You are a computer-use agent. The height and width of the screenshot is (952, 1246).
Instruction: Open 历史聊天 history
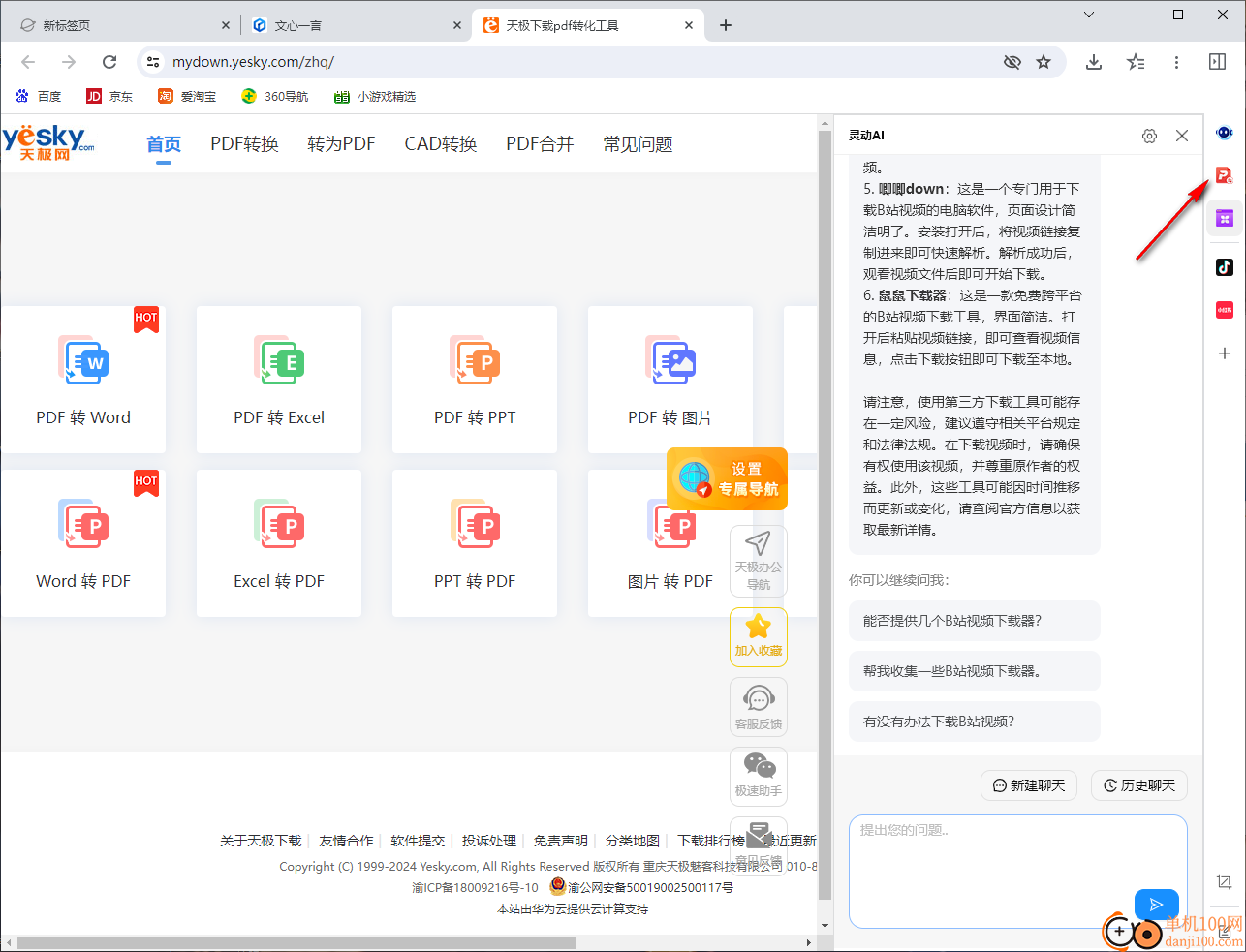[1139, 785]
